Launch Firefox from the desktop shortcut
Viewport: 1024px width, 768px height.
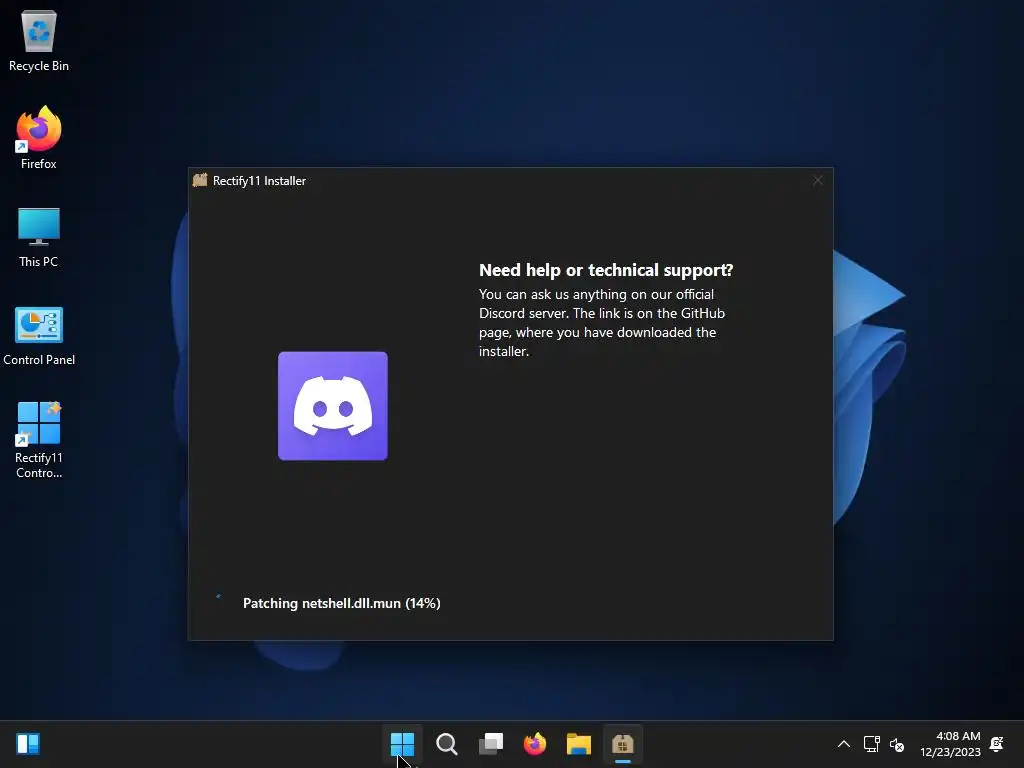point(39,138)
